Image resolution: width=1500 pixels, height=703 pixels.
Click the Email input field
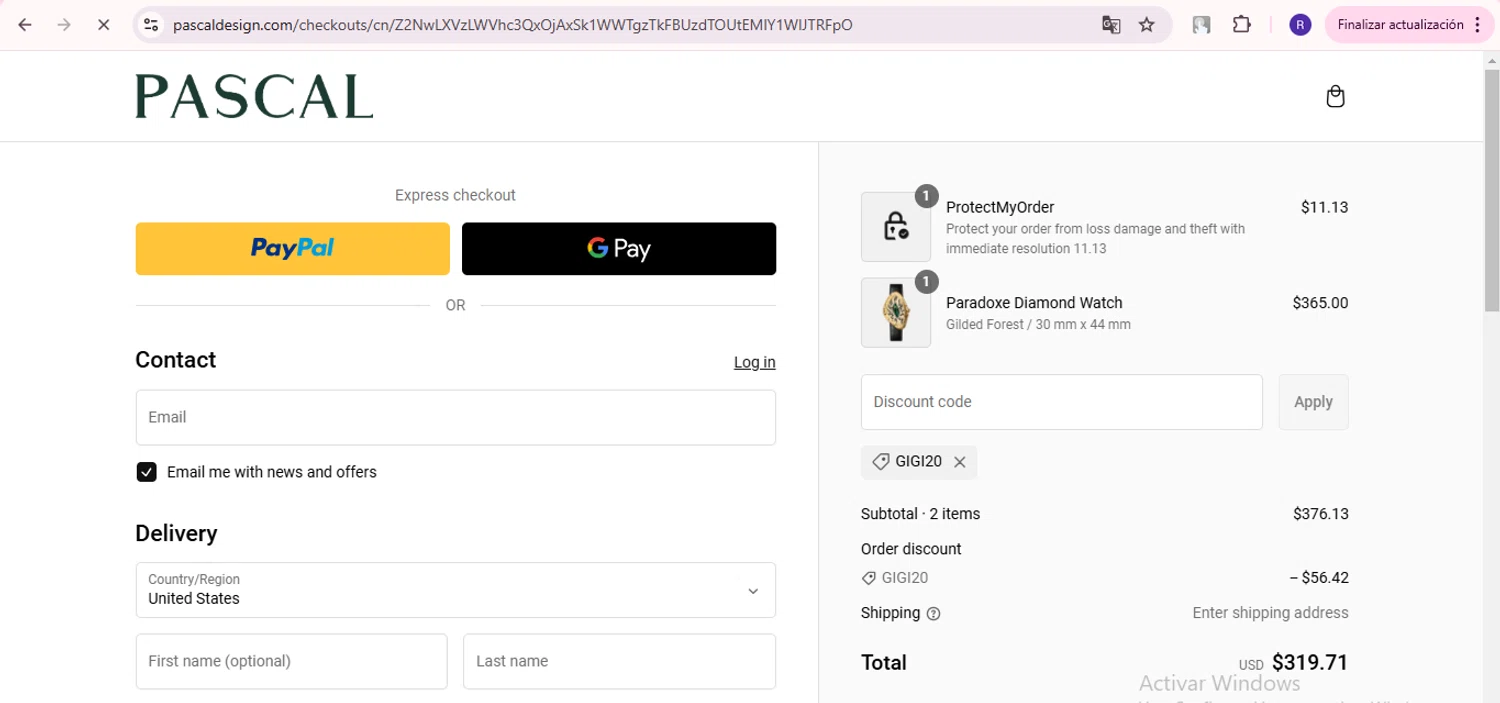pyautogui.click(x=455, y=417)
